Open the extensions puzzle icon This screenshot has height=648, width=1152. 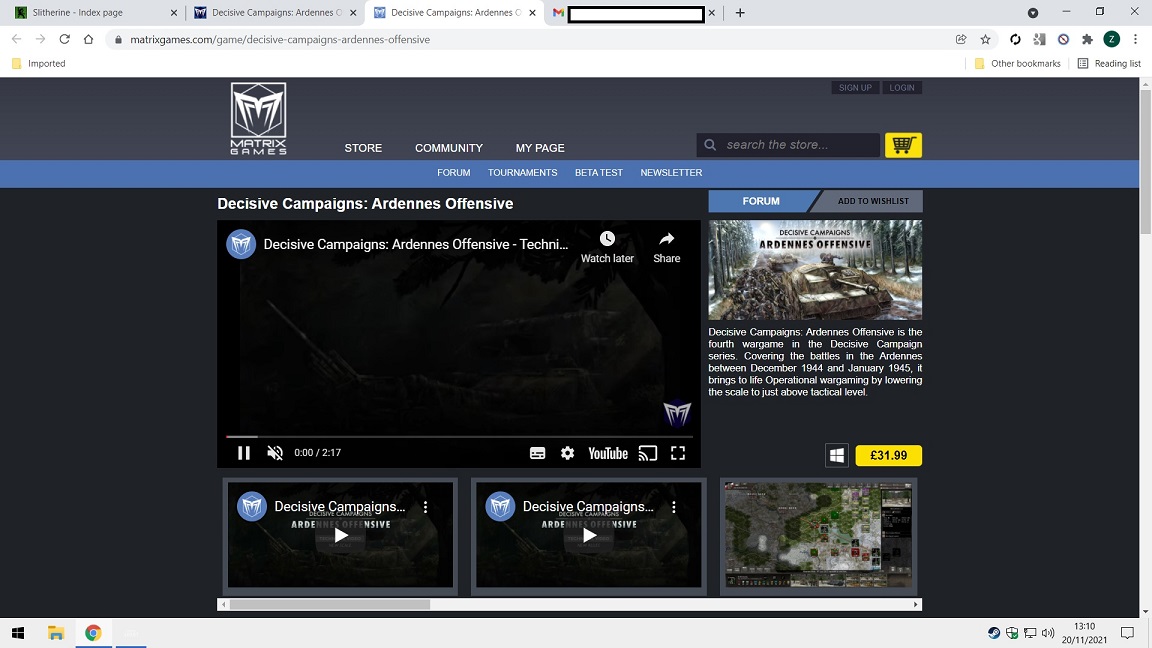[1087, 39]
